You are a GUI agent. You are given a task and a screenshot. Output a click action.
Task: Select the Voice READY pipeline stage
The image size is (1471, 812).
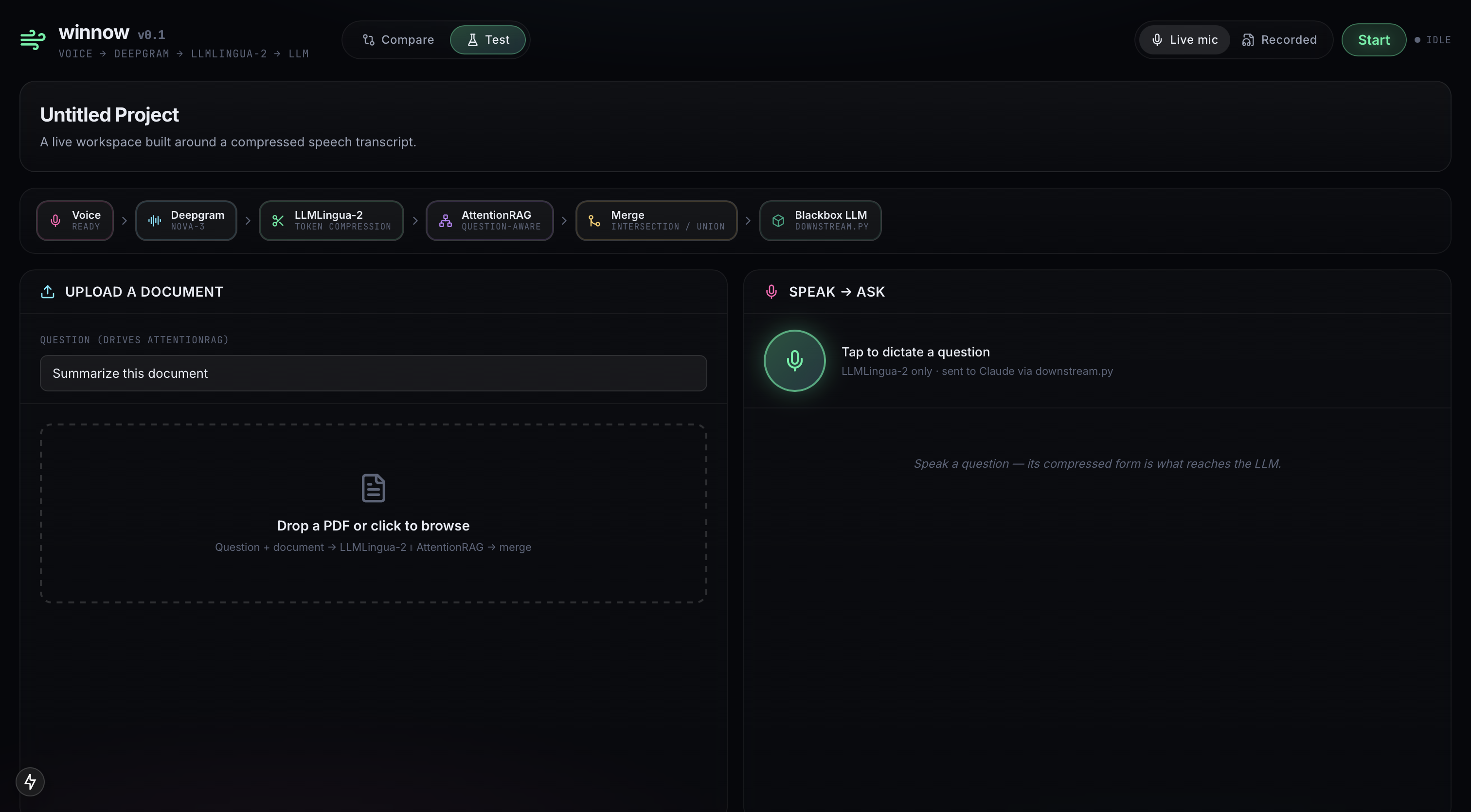click(75, 221)
